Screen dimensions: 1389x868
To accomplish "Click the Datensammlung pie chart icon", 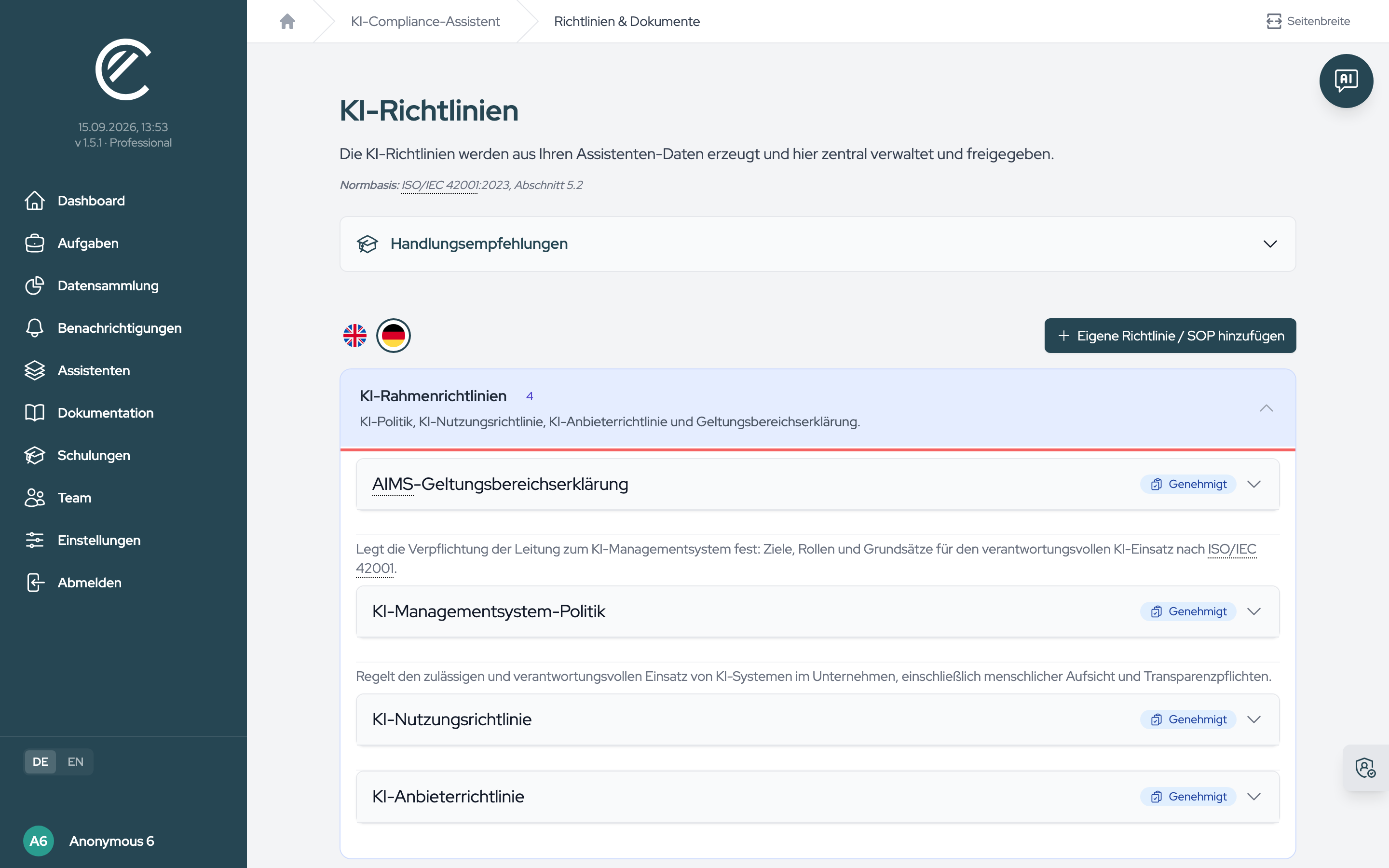I will (x=34, y=285).
